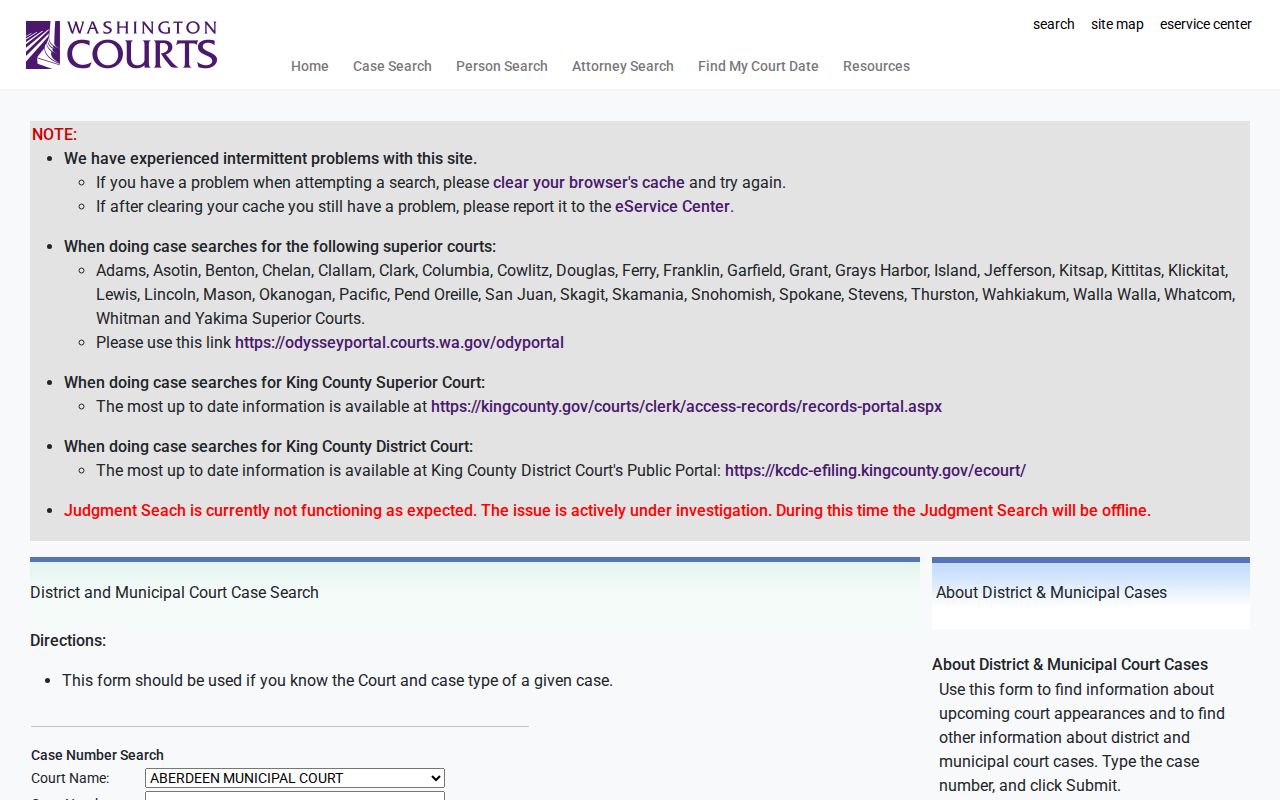Screen dimensions: 1280x800
Task: Go to Person Search
Action: click(502, 66)
